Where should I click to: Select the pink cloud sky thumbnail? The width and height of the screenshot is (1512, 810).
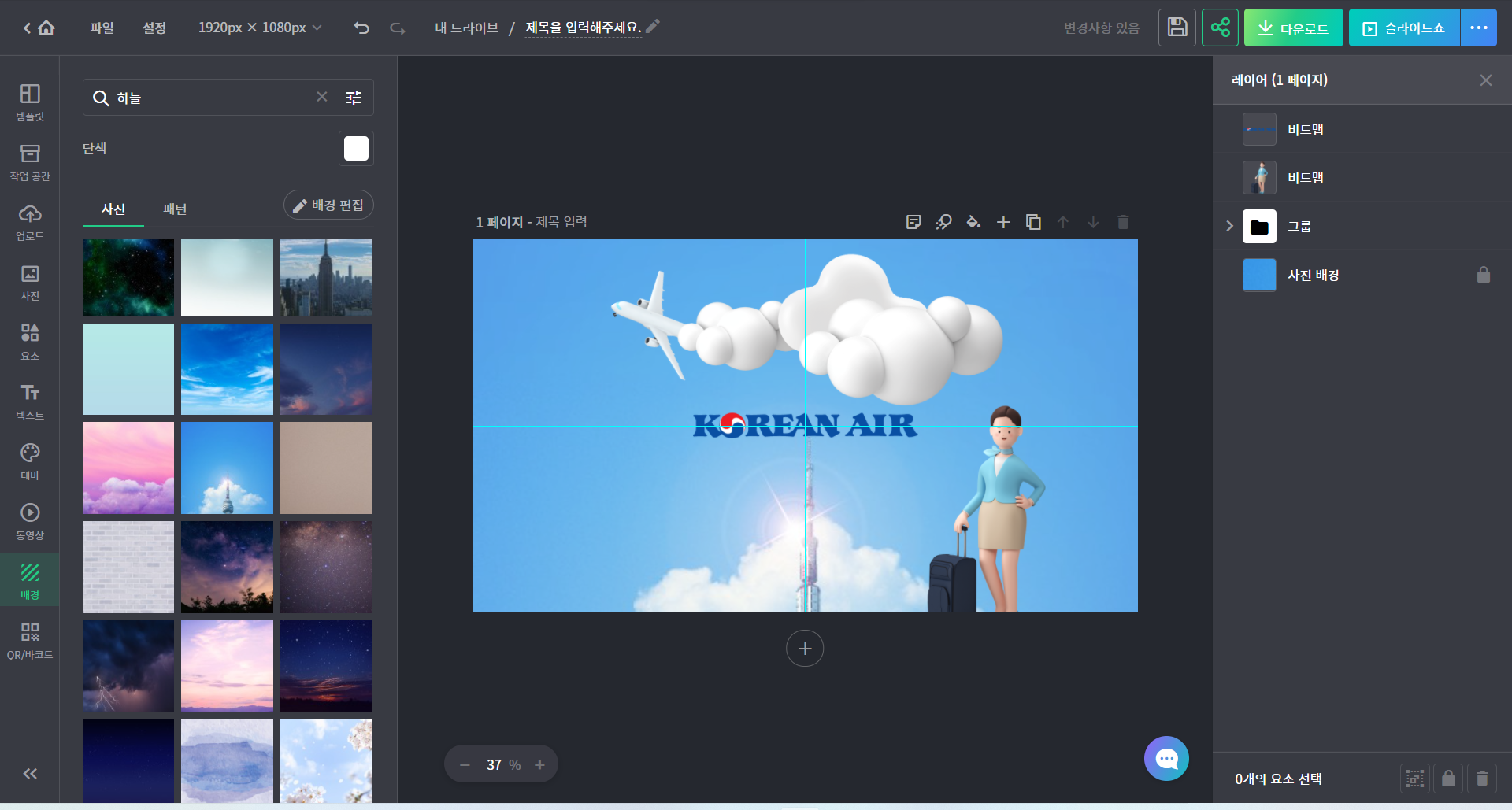(x=128, y=468)
